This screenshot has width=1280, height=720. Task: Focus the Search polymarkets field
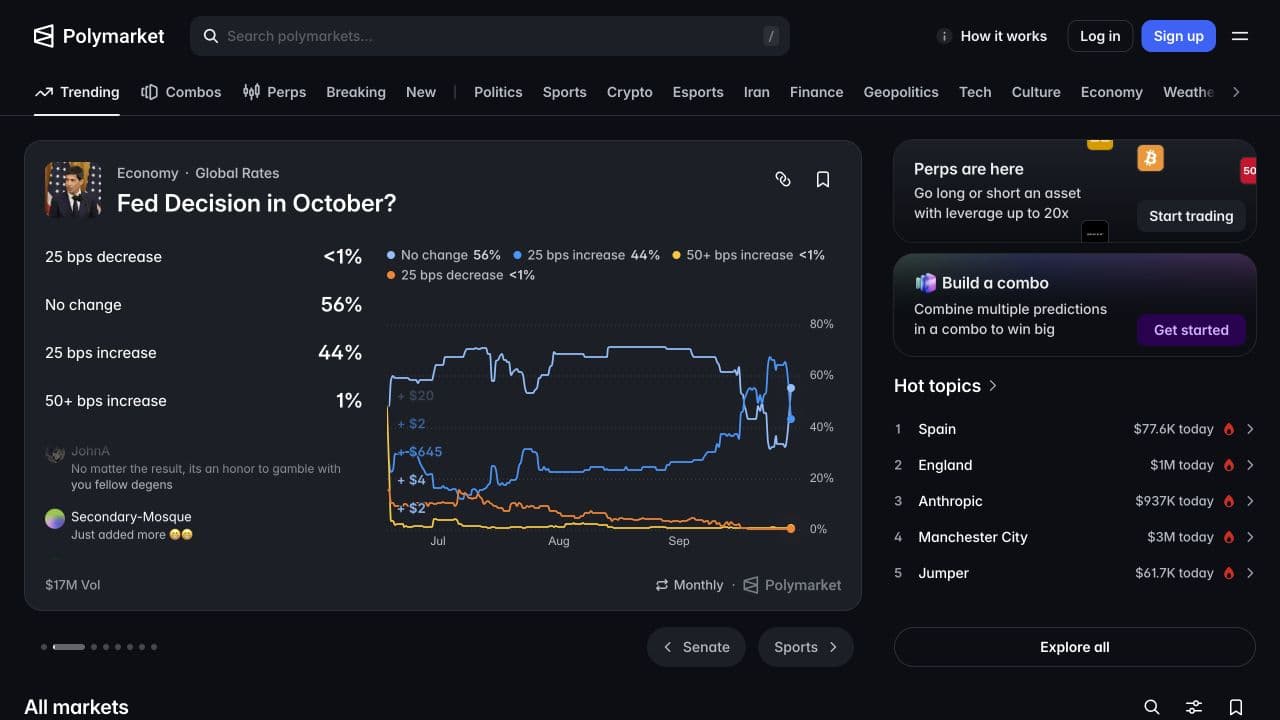click(x=490, y=36)
